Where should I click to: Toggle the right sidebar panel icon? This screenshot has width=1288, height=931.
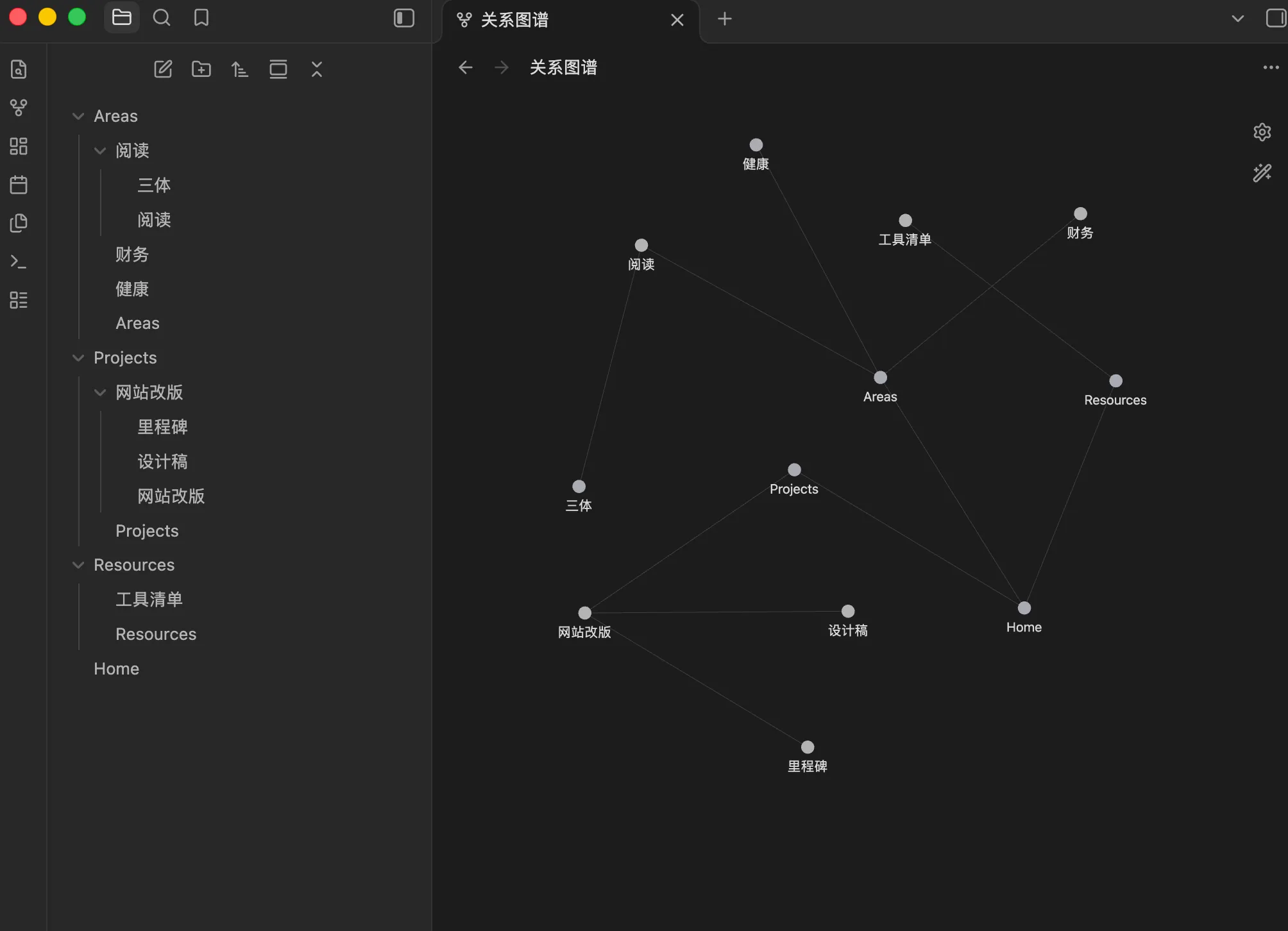(1276, 18)
